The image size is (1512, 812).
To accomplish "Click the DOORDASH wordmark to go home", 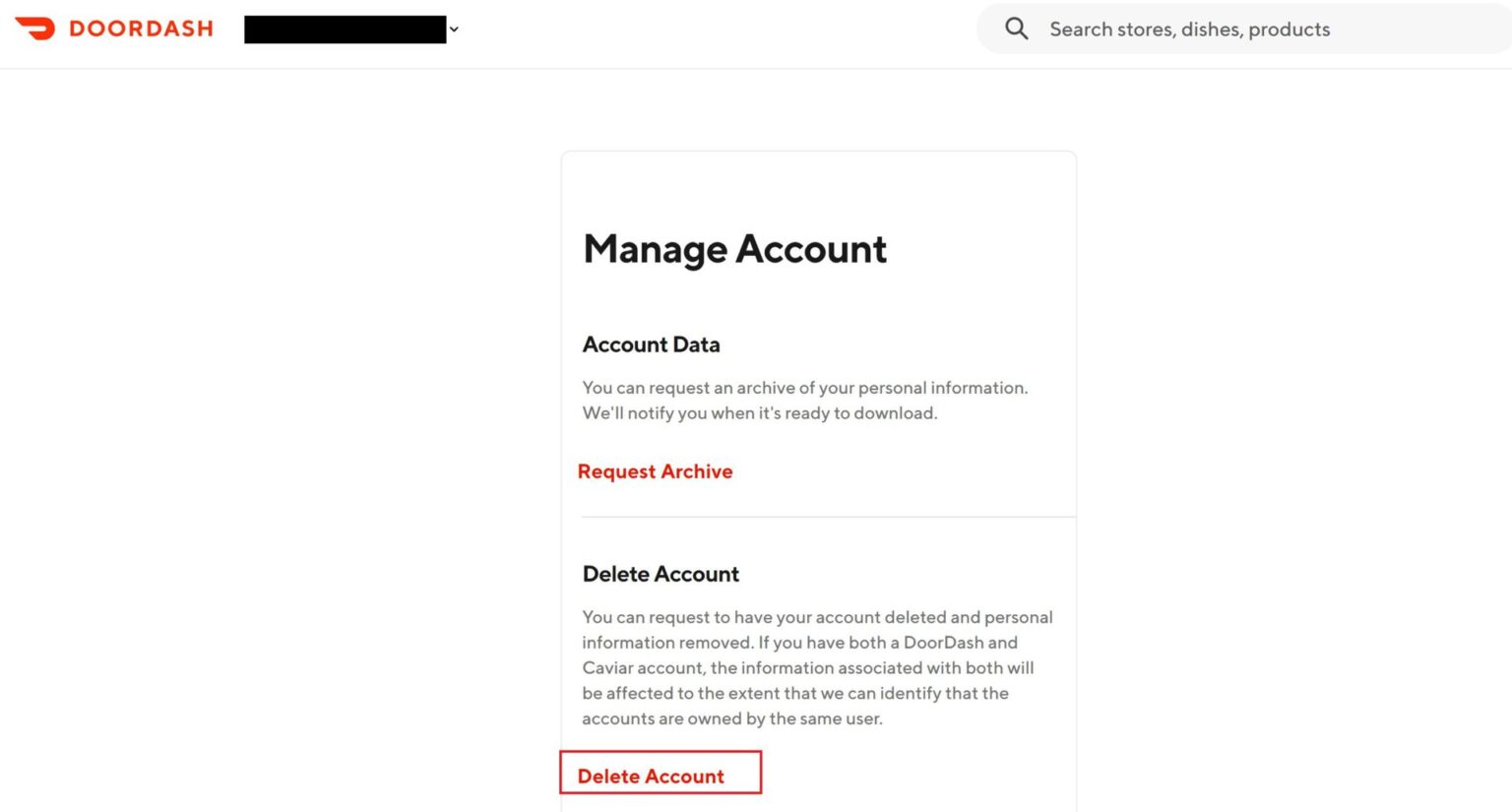I will coord(143,29).
